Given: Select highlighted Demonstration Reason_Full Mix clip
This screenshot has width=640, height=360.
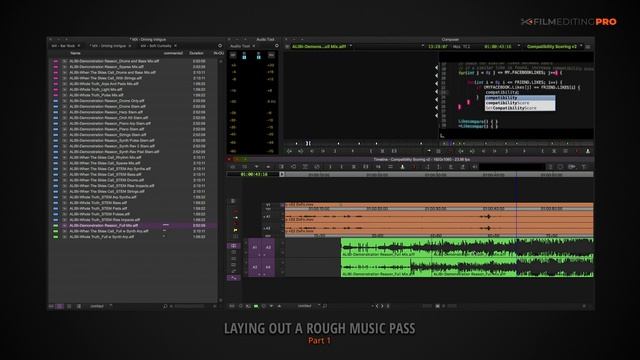Looking at the screenshot, I should tap(103, 225).
